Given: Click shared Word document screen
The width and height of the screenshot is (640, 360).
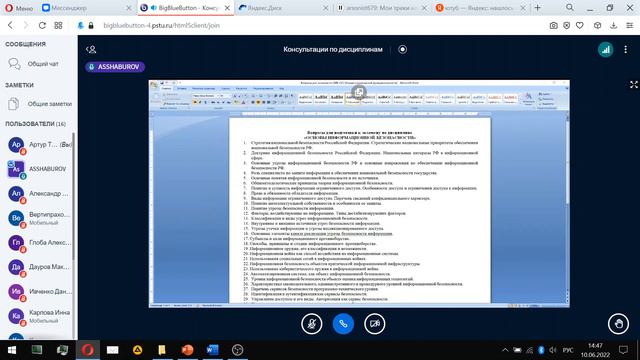Looking at the screenshot, I should point(359,193).
